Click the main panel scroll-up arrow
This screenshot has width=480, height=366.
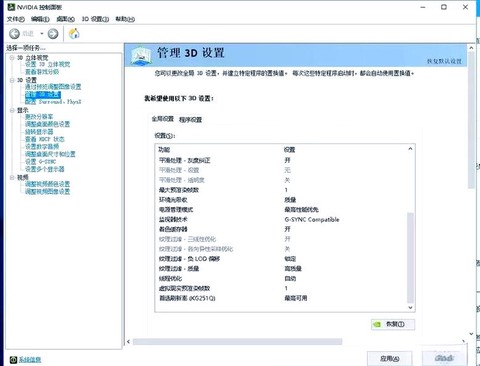[471, 48]
